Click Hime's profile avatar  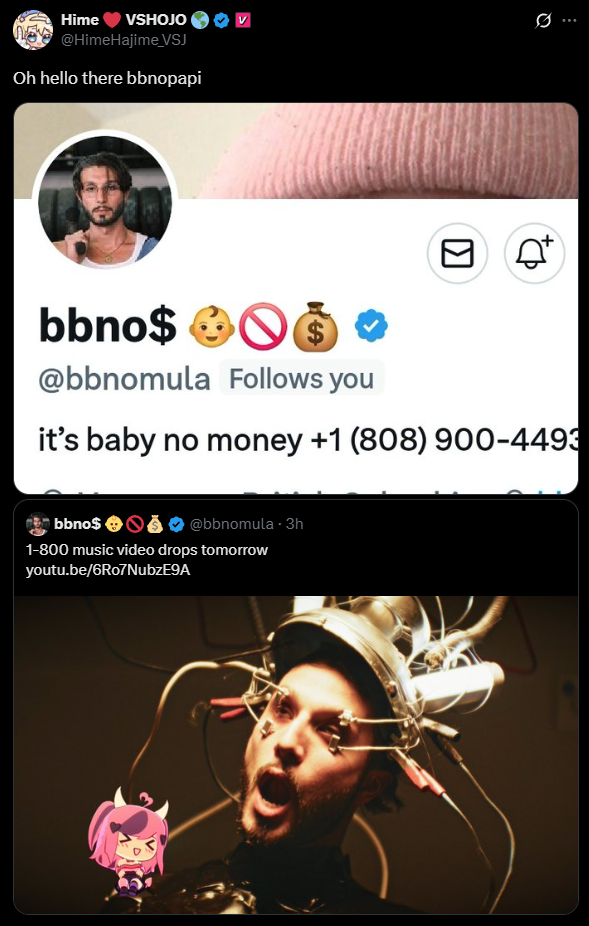[x=32, y=30]
